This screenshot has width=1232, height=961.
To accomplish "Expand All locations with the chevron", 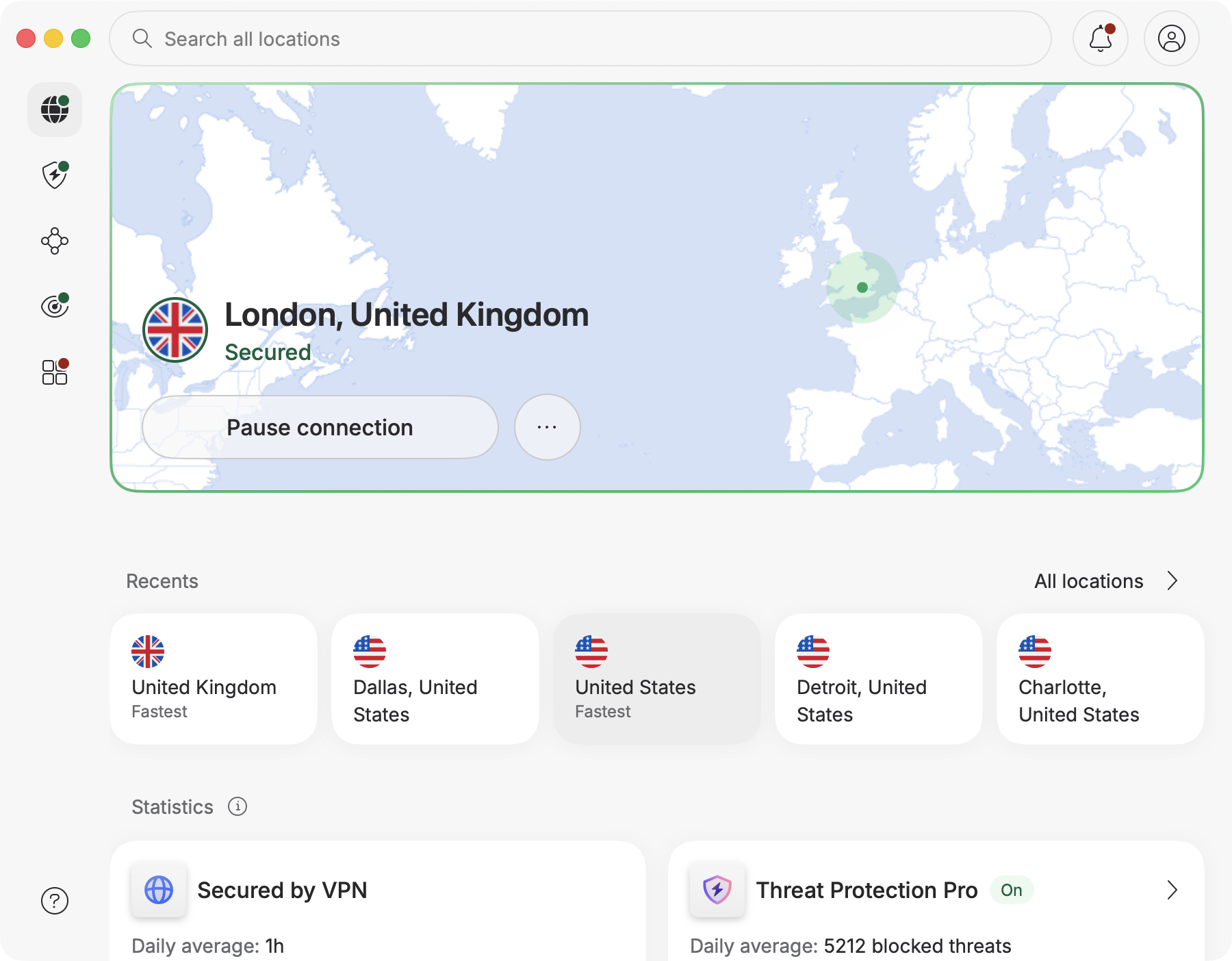I will coord(1173,580).
